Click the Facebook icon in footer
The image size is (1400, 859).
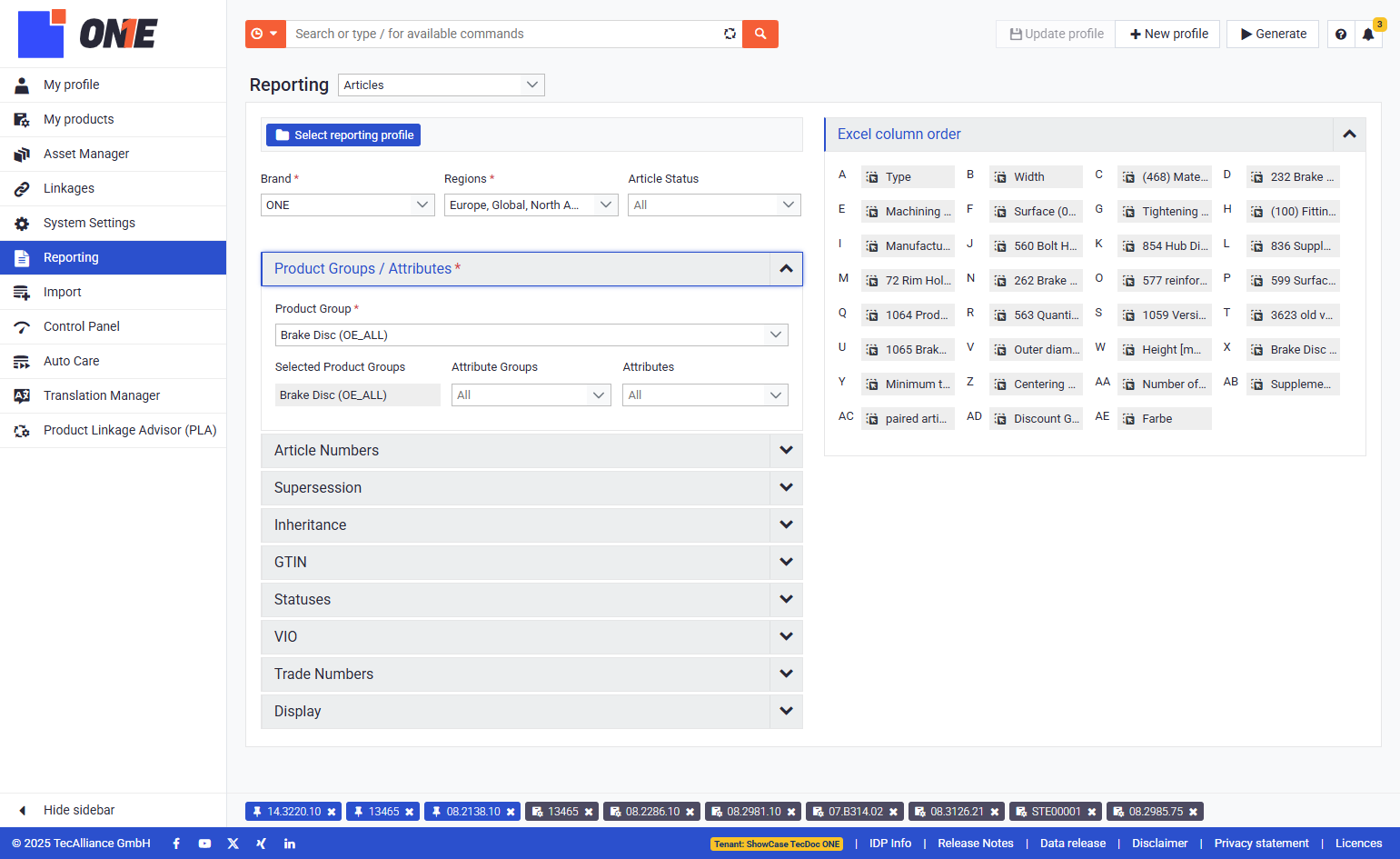click(x=176, y=844)
